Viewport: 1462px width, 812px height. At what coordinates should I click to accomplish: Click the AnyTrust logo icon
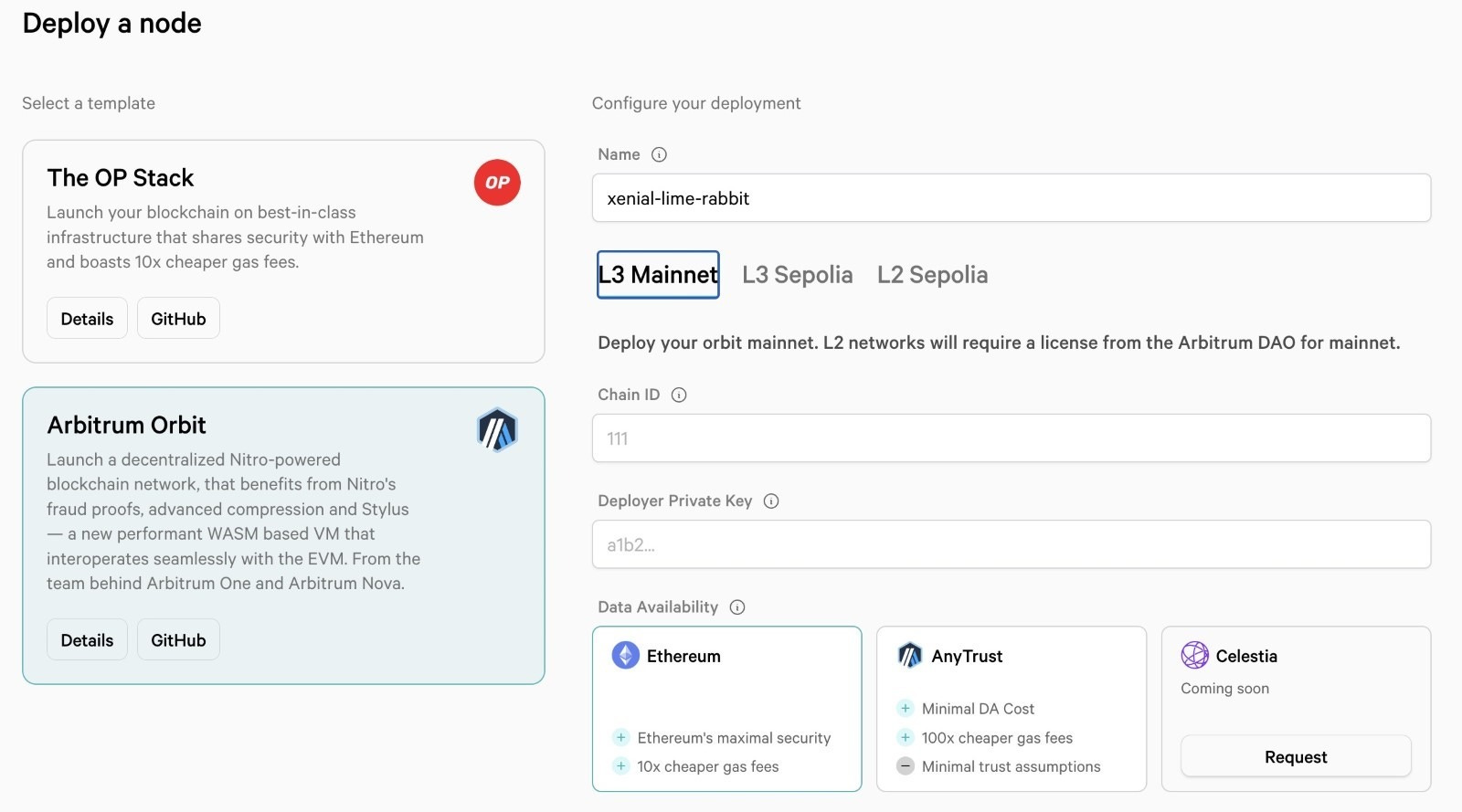pyautogui.click(x=910, y=656)
